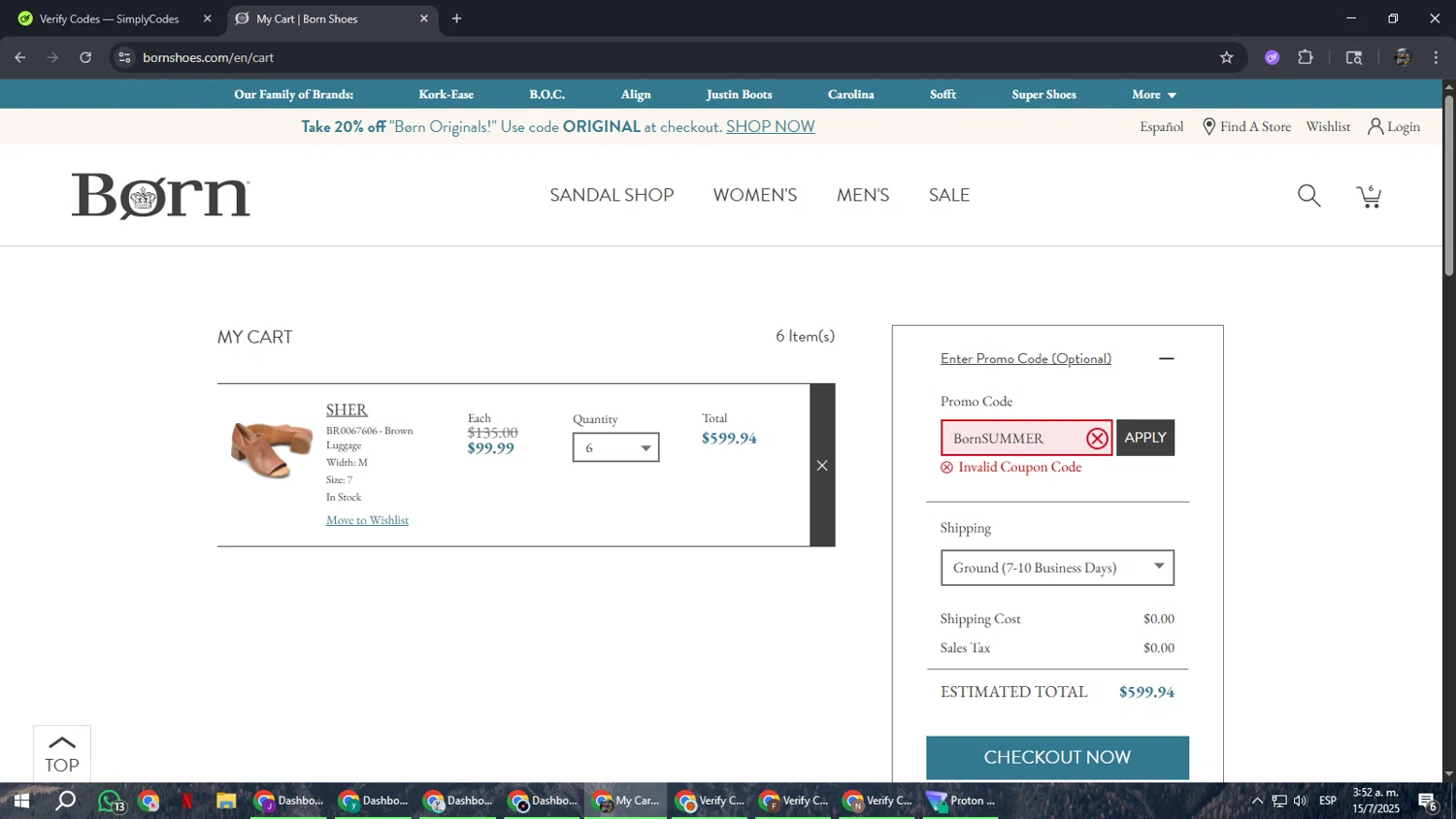
Task: Switch to Verify Codes — SimplyCodes tab
Action: click(110, 18)
